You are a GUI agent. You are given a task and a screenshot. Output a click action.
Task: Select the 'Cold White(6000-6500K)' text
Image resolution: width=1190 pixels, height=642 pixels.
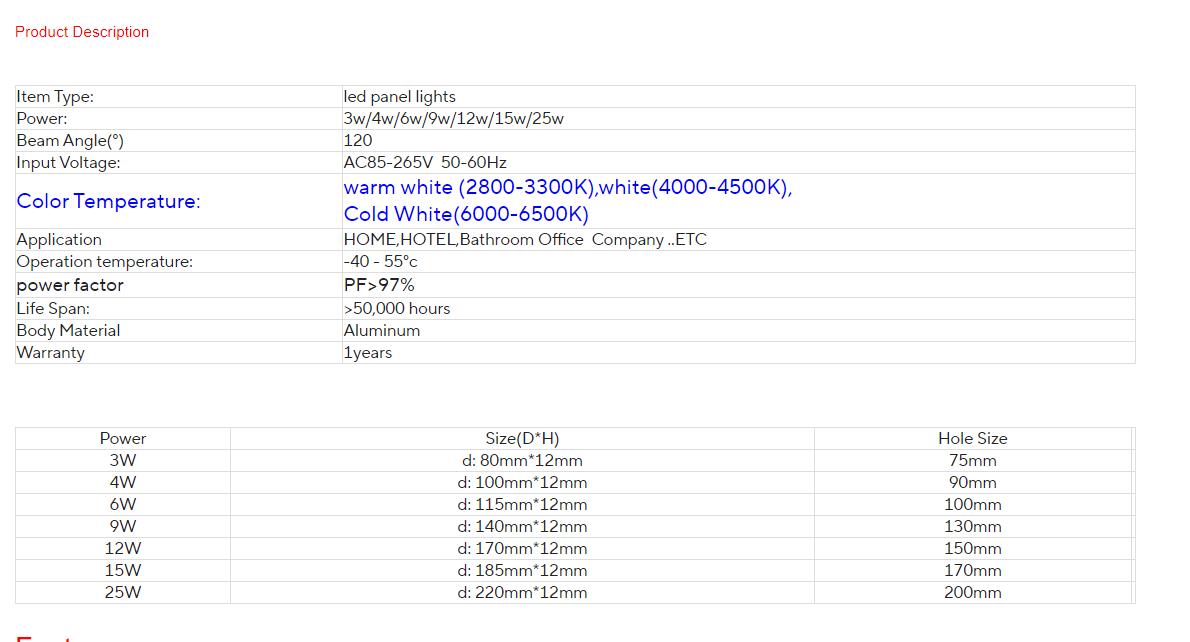pyautogui.click(x=466, y=214)
